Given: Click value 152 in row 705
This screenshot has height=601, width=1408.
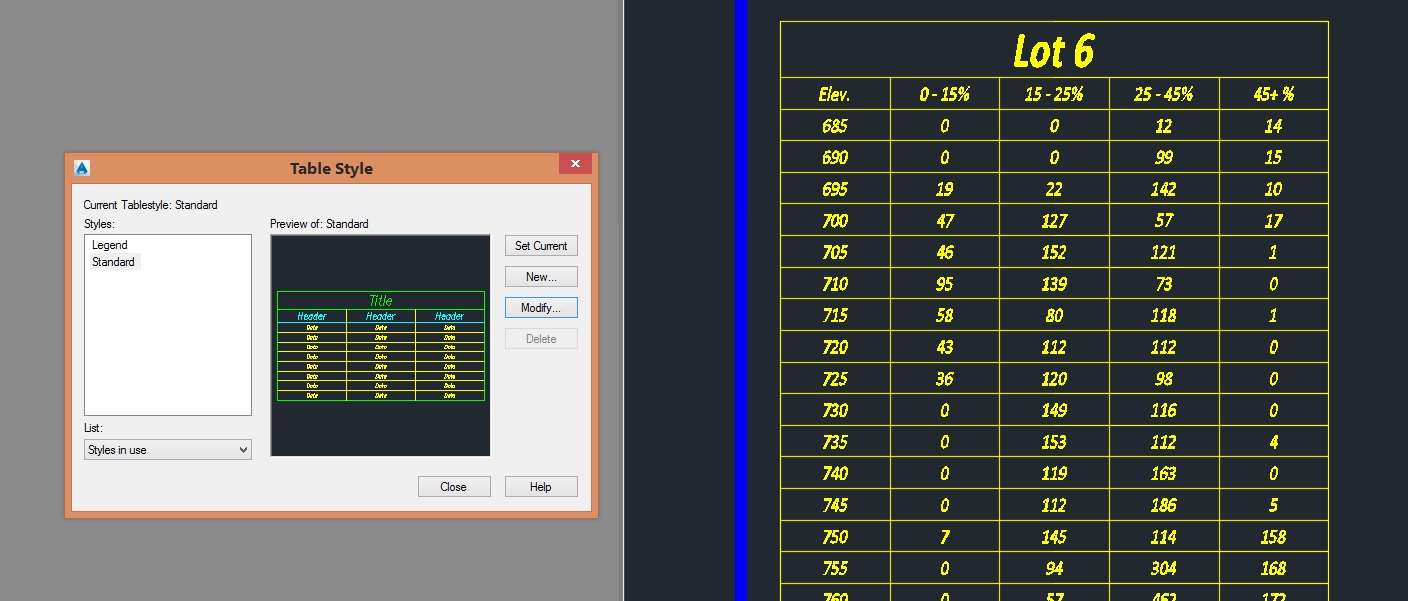Looking at the screenshot, I should tap(1054, 252).
